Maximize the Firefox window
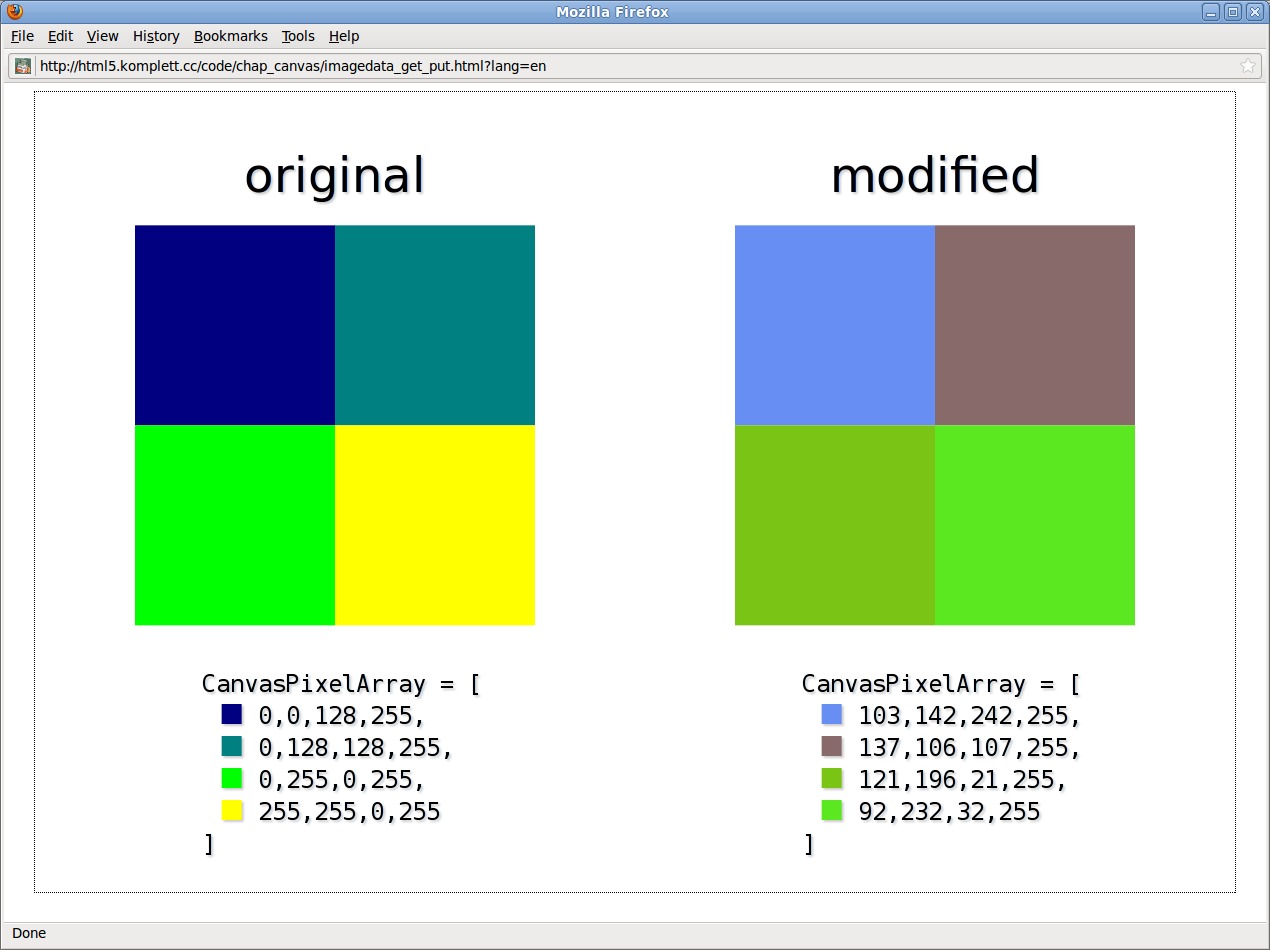The height and width of the screenshot is (950, 1270). click(x=1233, y=12)
